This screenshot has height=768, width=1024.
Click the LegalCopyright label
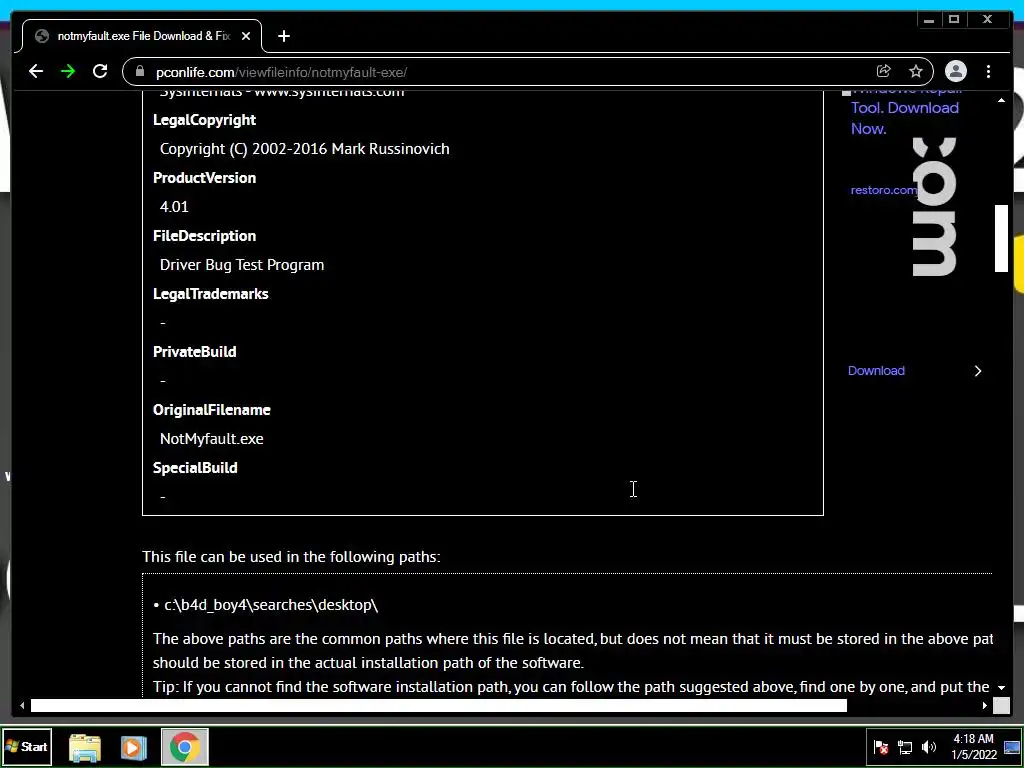point(204,120)
